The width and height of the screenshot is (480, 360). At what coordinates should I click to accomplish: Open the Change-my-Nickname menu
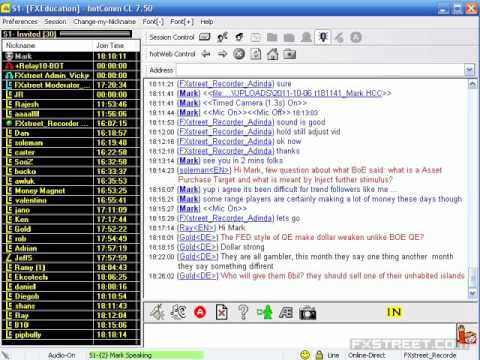(x=104, y=22)
